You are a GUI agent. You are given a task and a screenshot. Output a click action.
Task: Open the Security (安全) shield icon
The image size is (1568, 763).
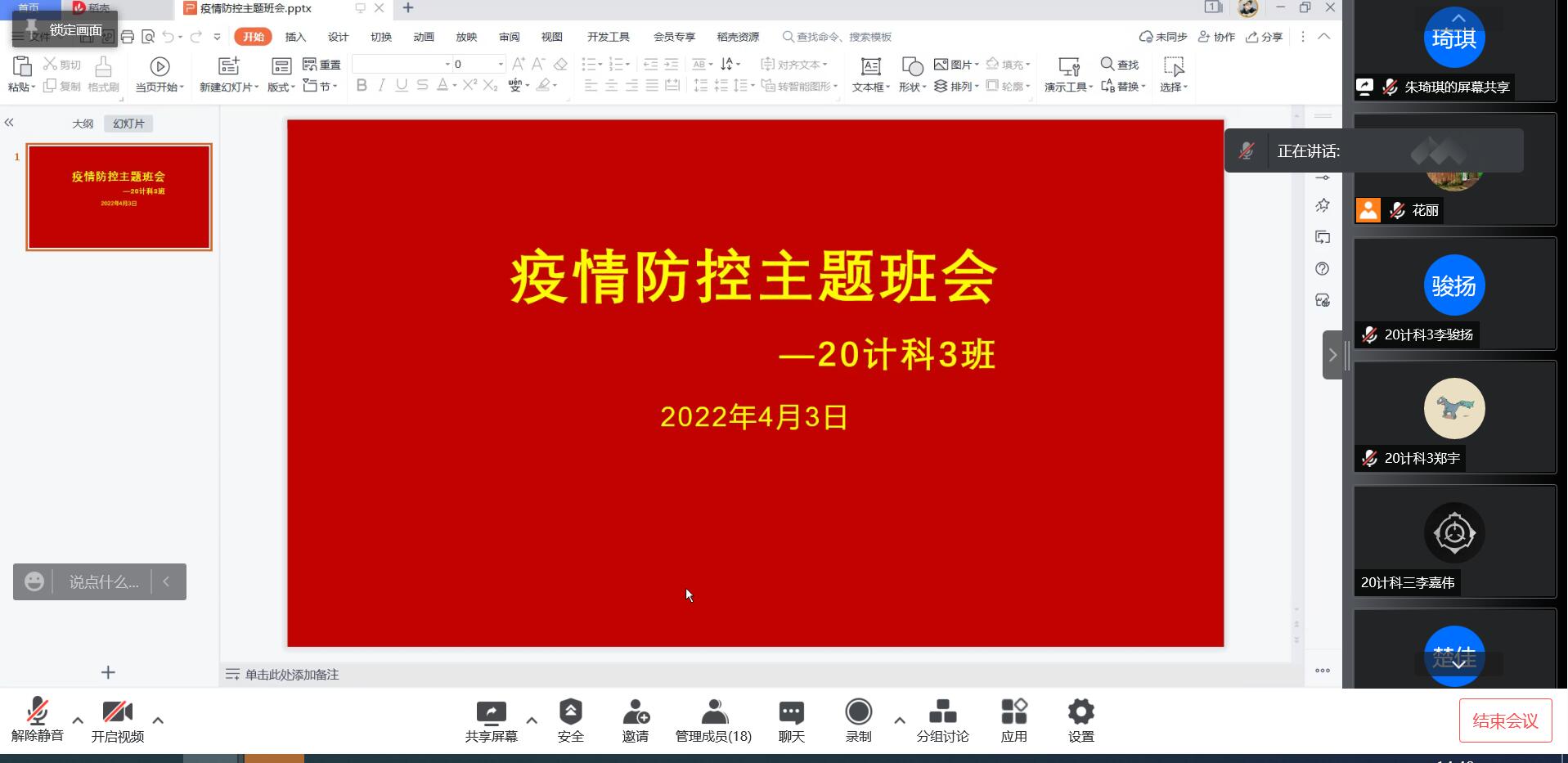coord(570,720)
